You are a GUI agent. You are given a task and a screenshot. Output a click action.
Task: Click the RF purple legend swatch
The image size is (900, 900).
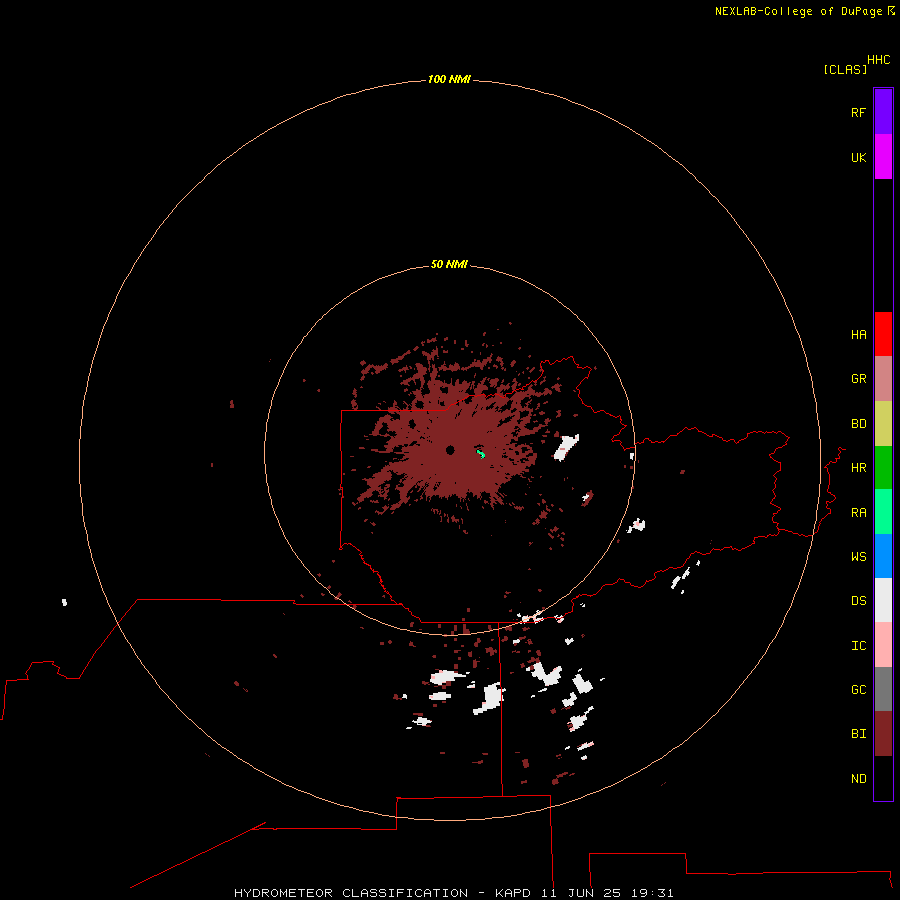pos(883,112)
